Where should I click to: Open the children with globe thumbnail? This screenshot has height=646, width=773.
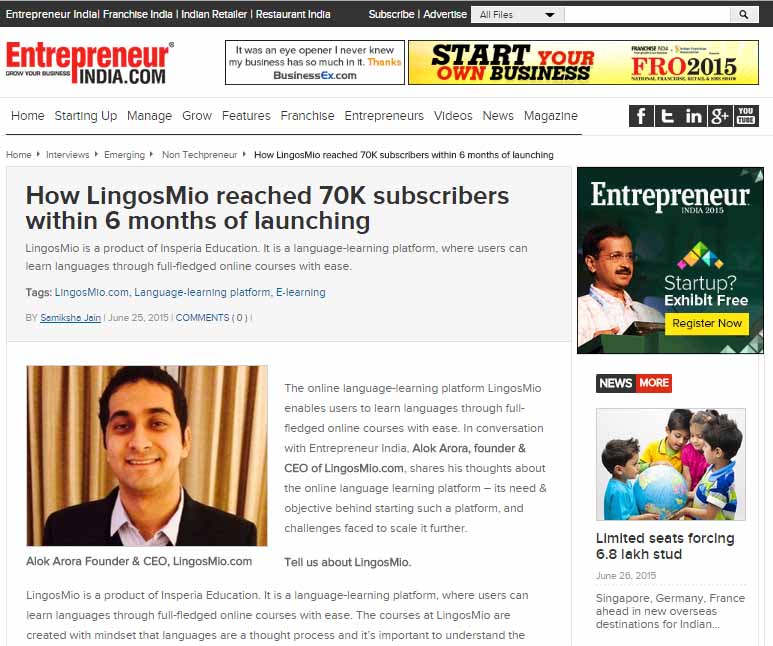click(670, 464)
